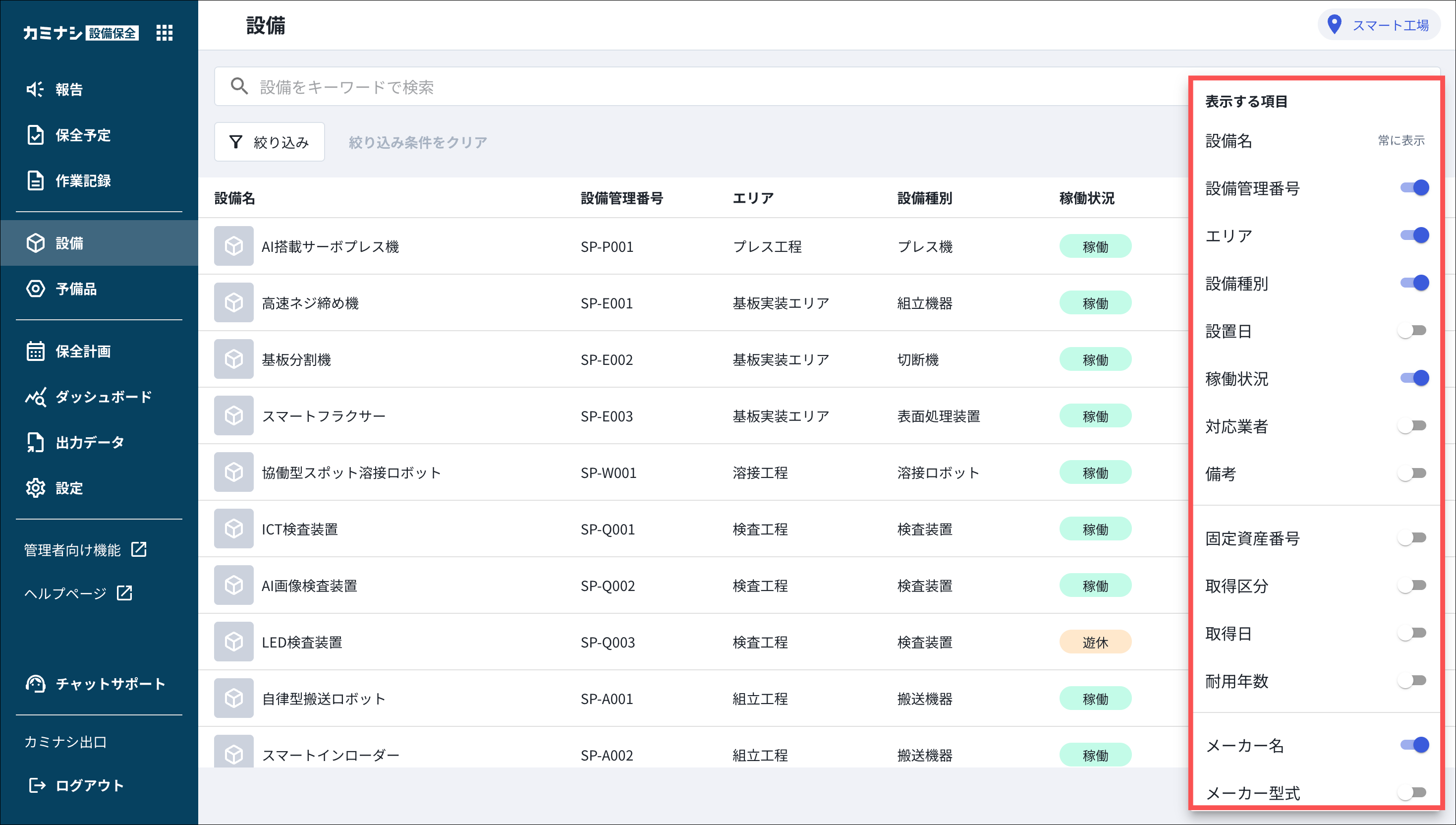This screenshot has height=825, width=1456.
Task: Click 絞り込み条件をクリア link
Action: (418, 142)
